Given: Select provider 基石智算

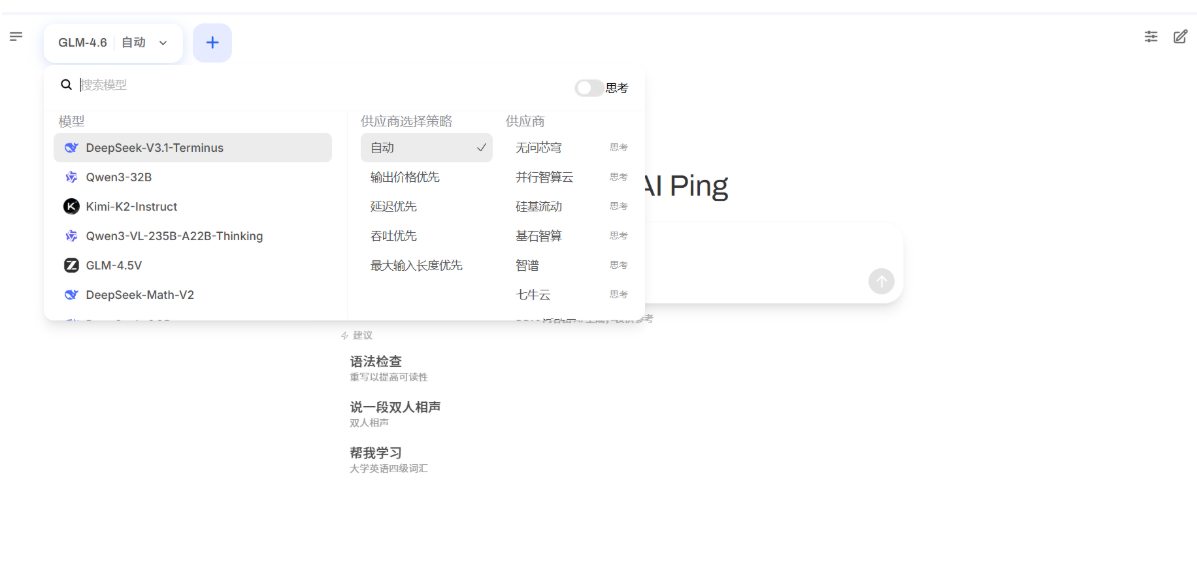Looking at the screenshot, I should 539,236.
